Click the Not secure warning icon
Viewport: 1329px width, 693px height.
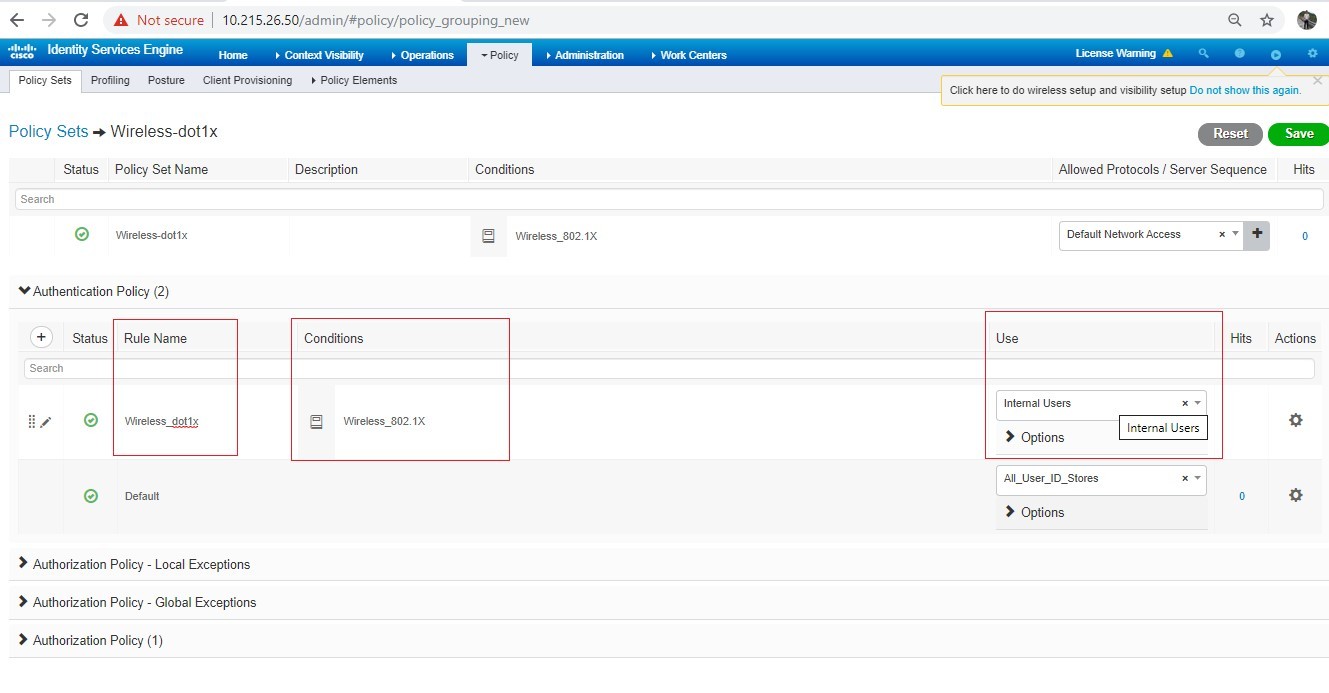(x=121, y=20)
